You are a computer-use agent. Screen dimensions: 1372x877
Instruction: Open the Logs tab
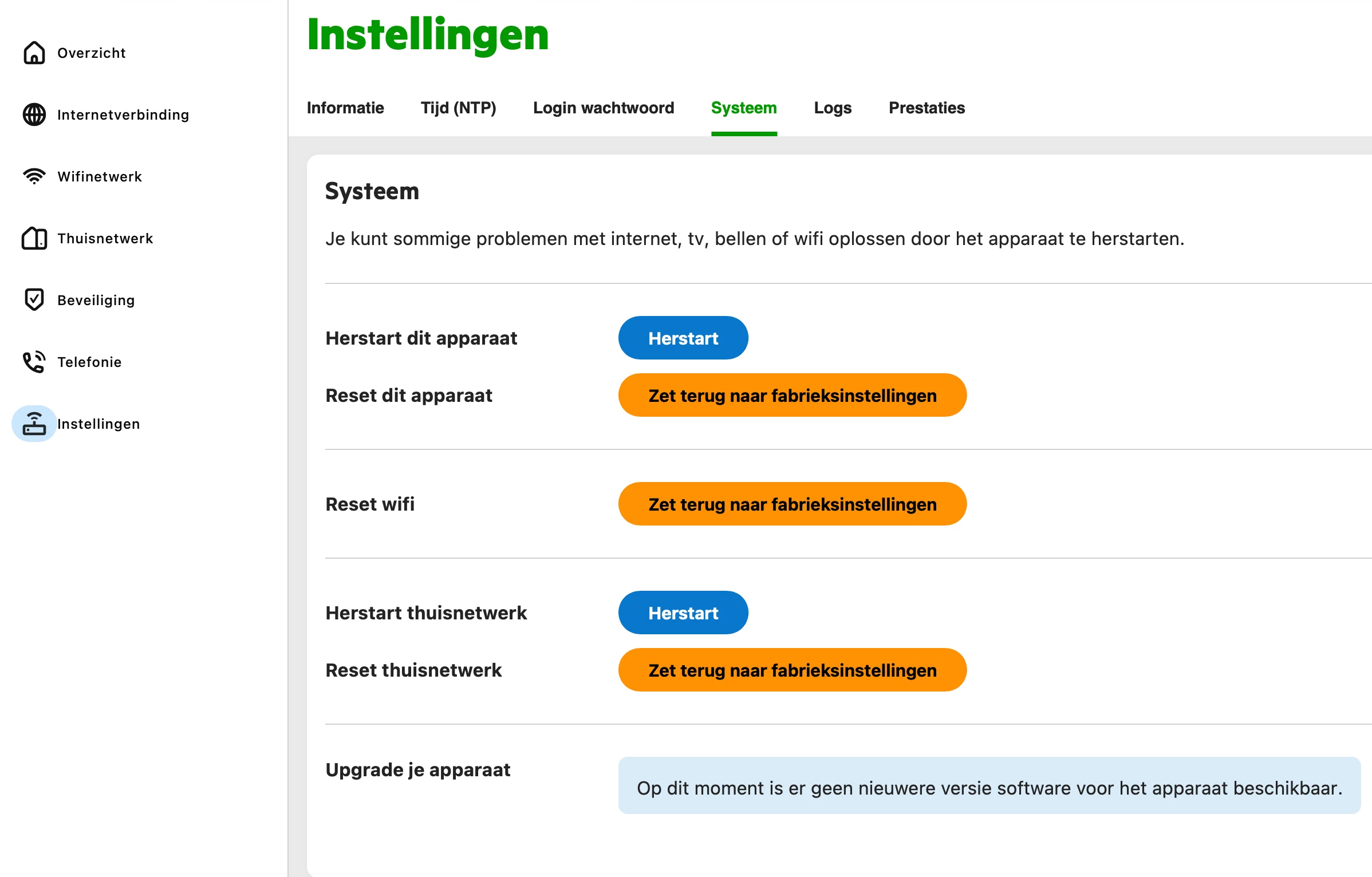(x=833, y=108)
